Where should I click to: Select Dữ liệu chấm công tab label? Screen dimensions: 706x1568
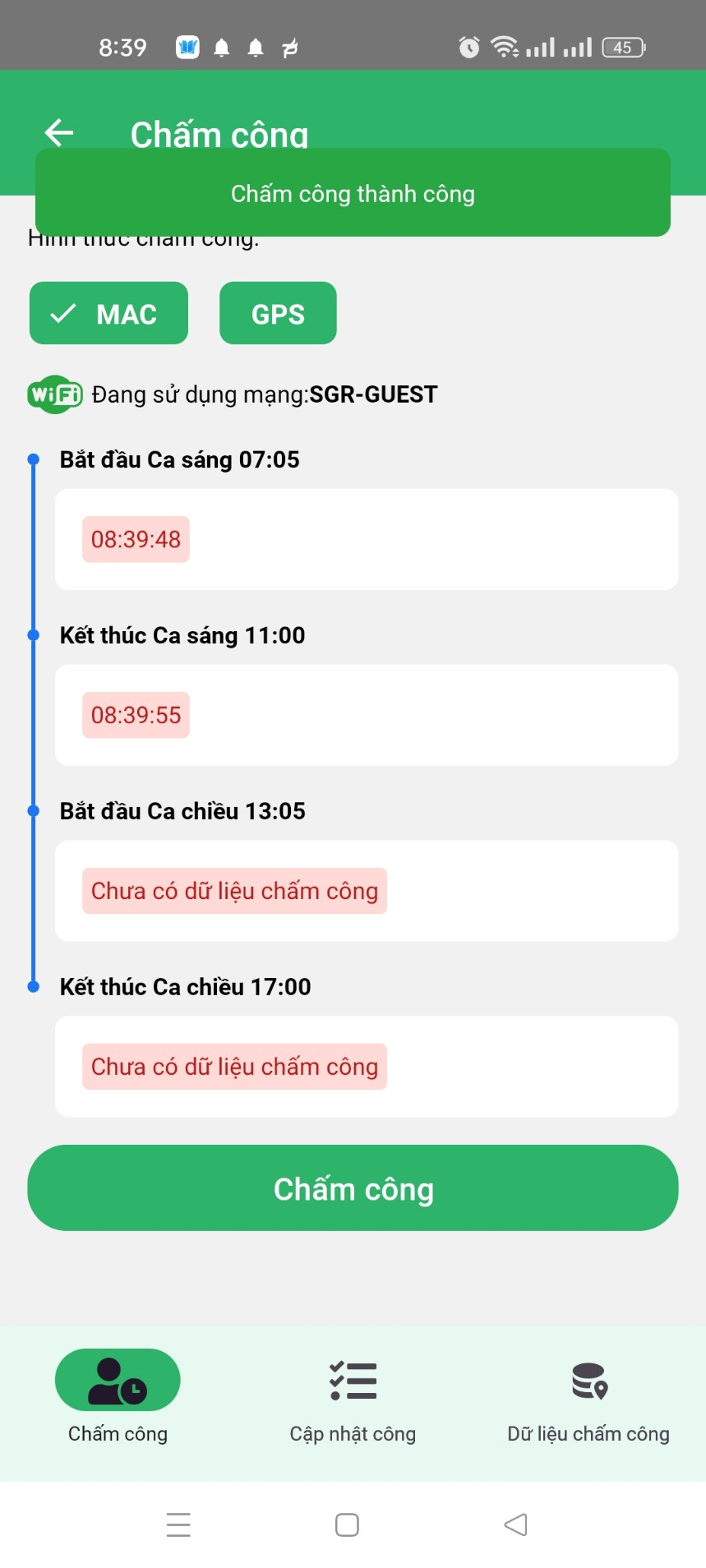(x=588, y=1434)
